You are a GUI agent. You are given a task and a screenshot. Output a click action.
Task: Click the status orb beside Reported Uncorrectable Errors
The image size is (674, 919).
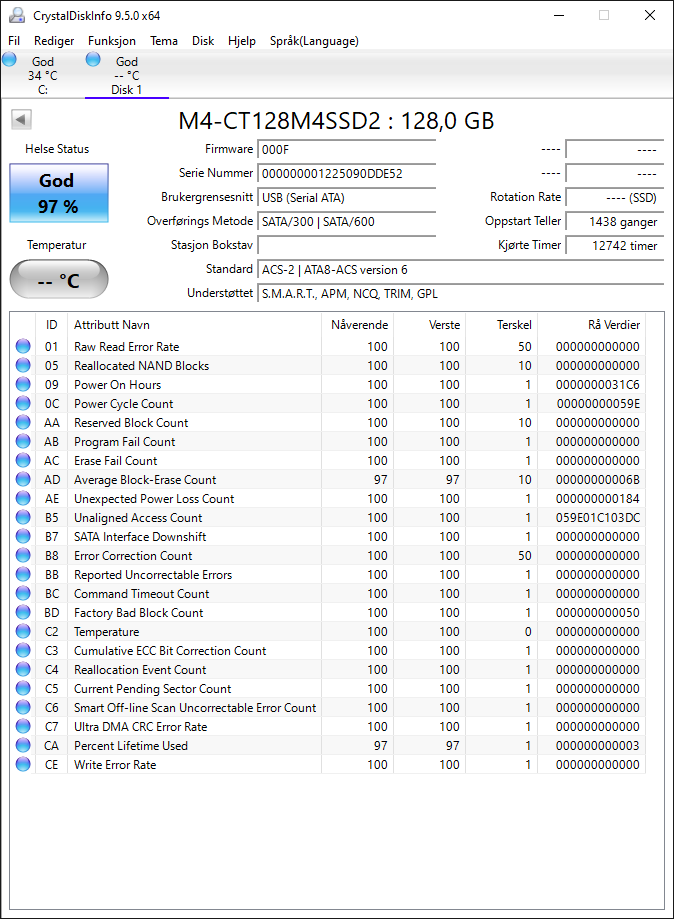23,574
